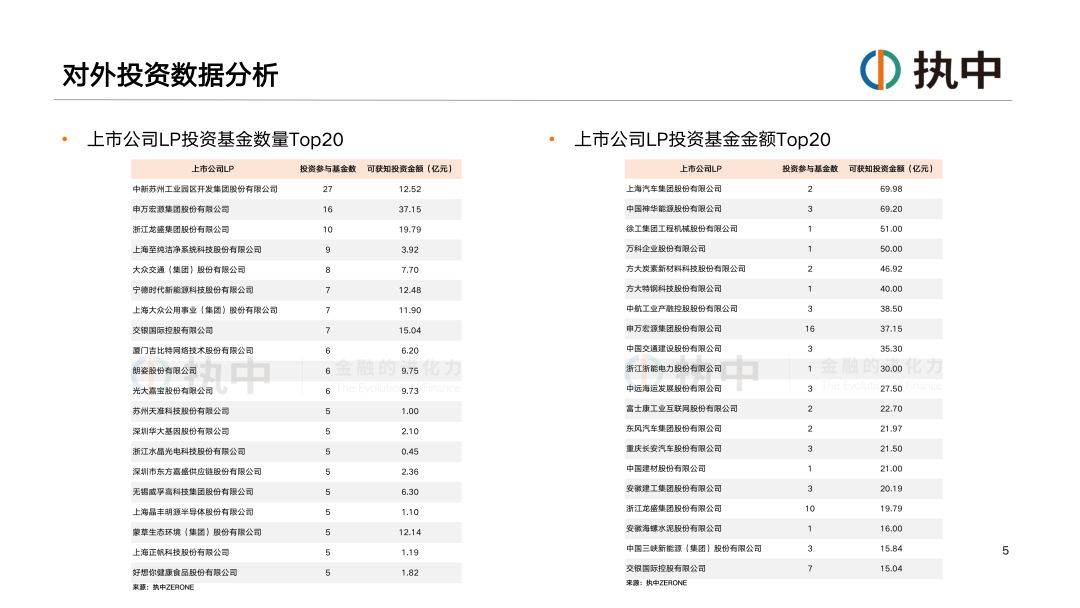This screenshot has height=608, width=1080.
Task: Click row 万科企业股份有限公司
Action: point(783,249)
